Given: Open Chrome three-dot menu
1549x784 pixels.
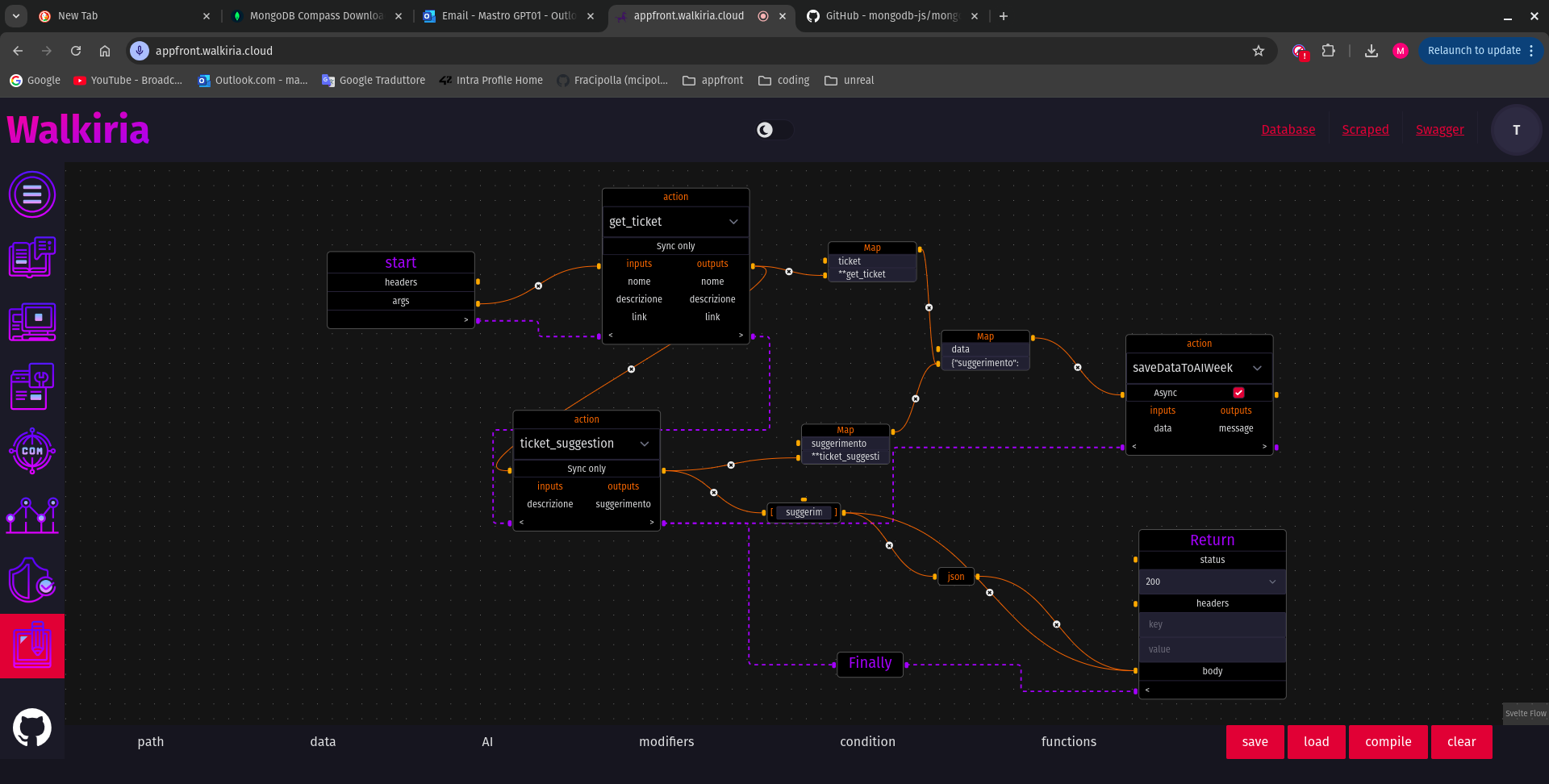Looking at the screenshot, I should tap(1531, 51).
